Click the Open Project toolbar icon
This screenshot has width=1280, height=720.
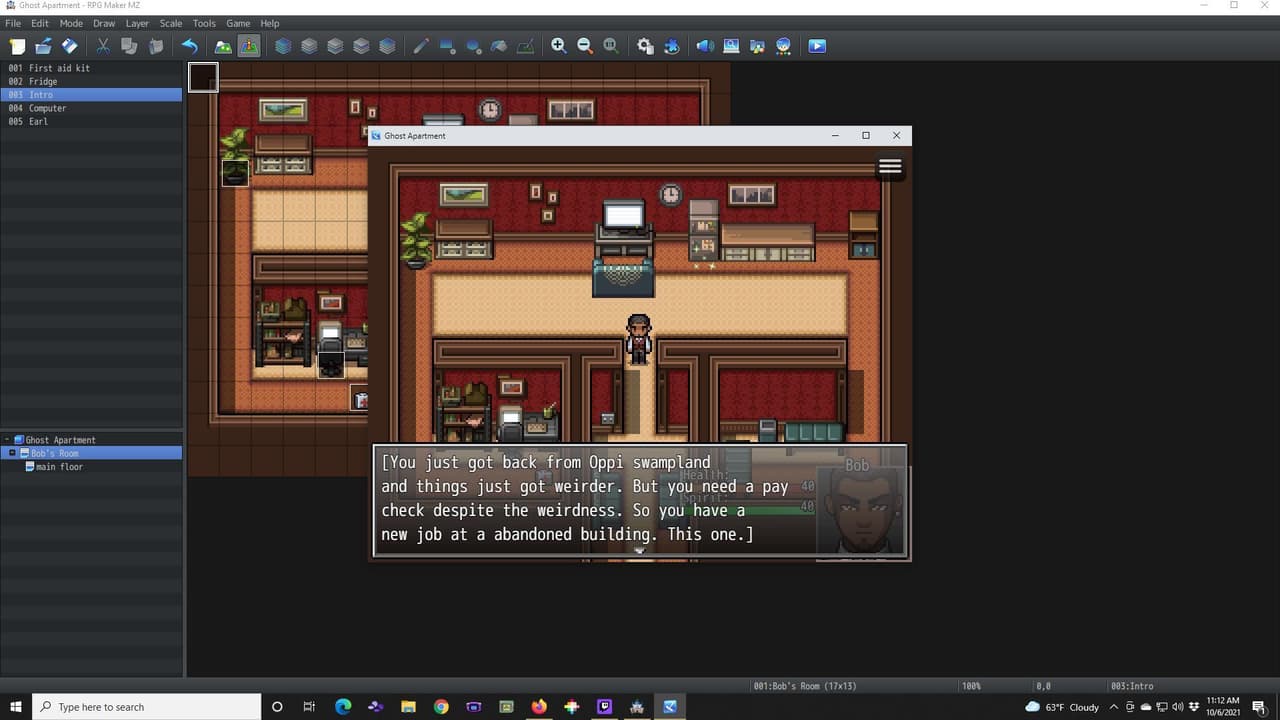[43, 46]
